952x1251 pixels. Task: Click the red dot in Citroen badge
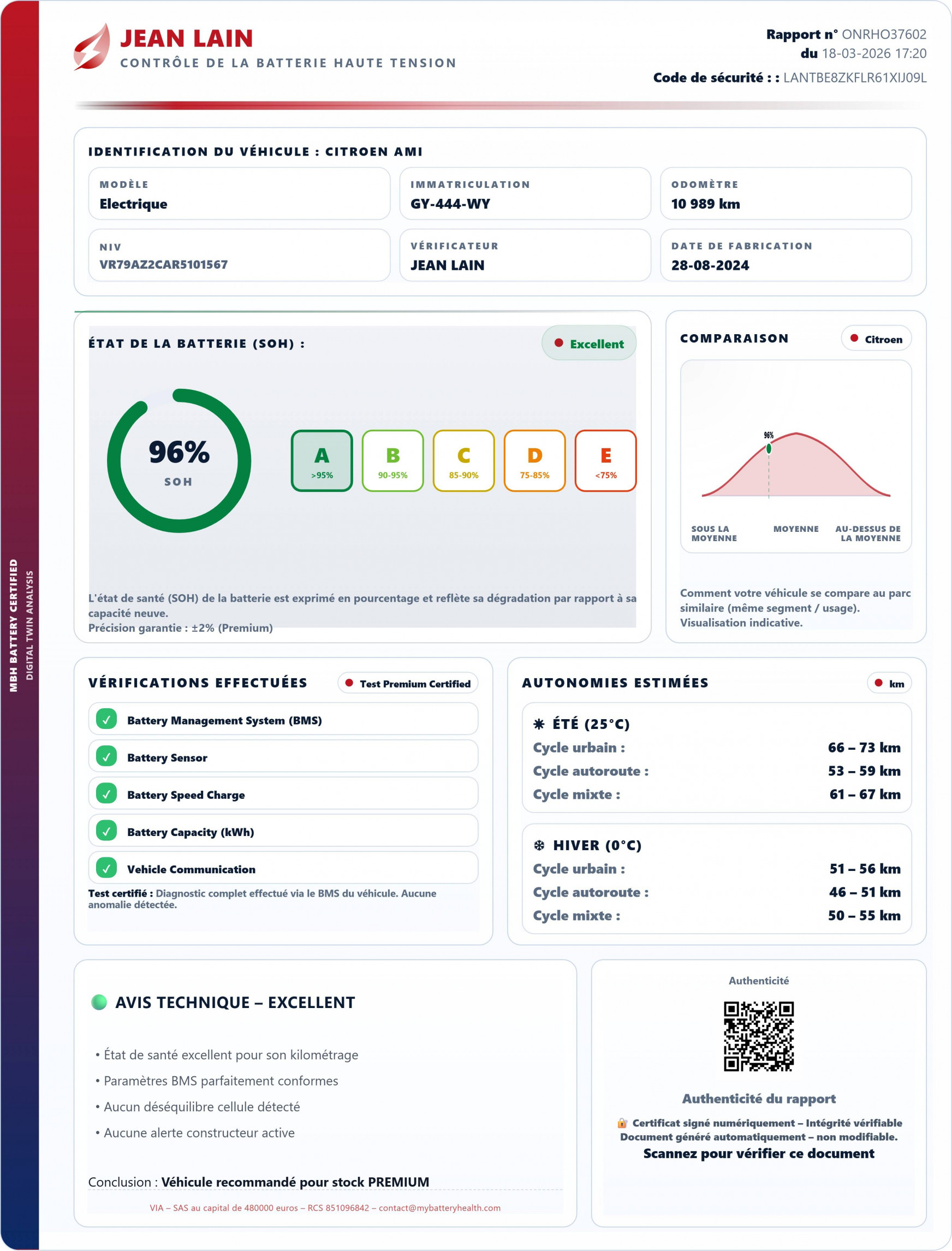point(854,339)
